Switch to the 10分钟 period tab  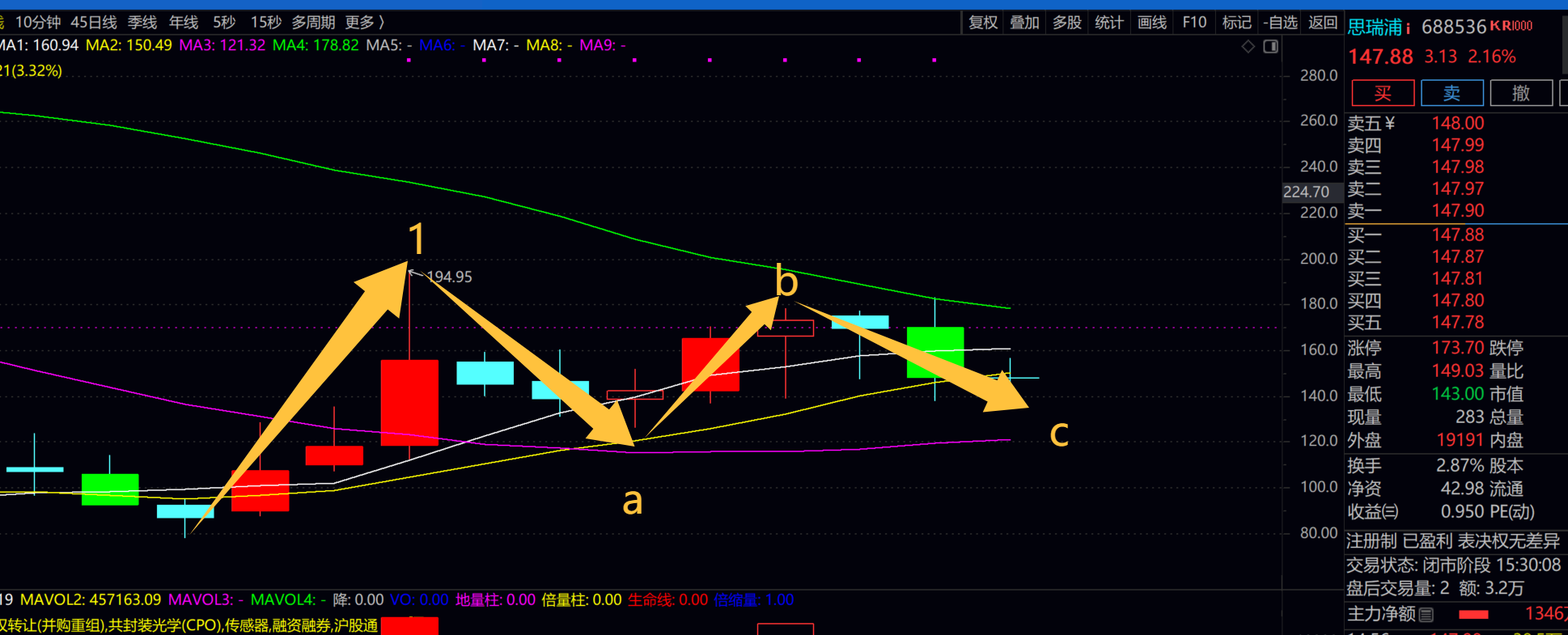tap(38, 23)
